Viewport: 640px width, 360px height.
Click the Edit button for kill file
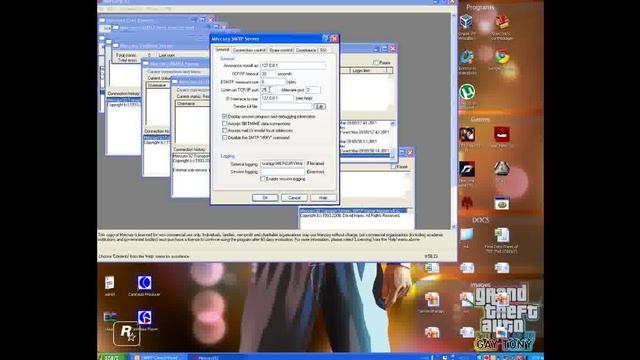[x=319, y=107]
